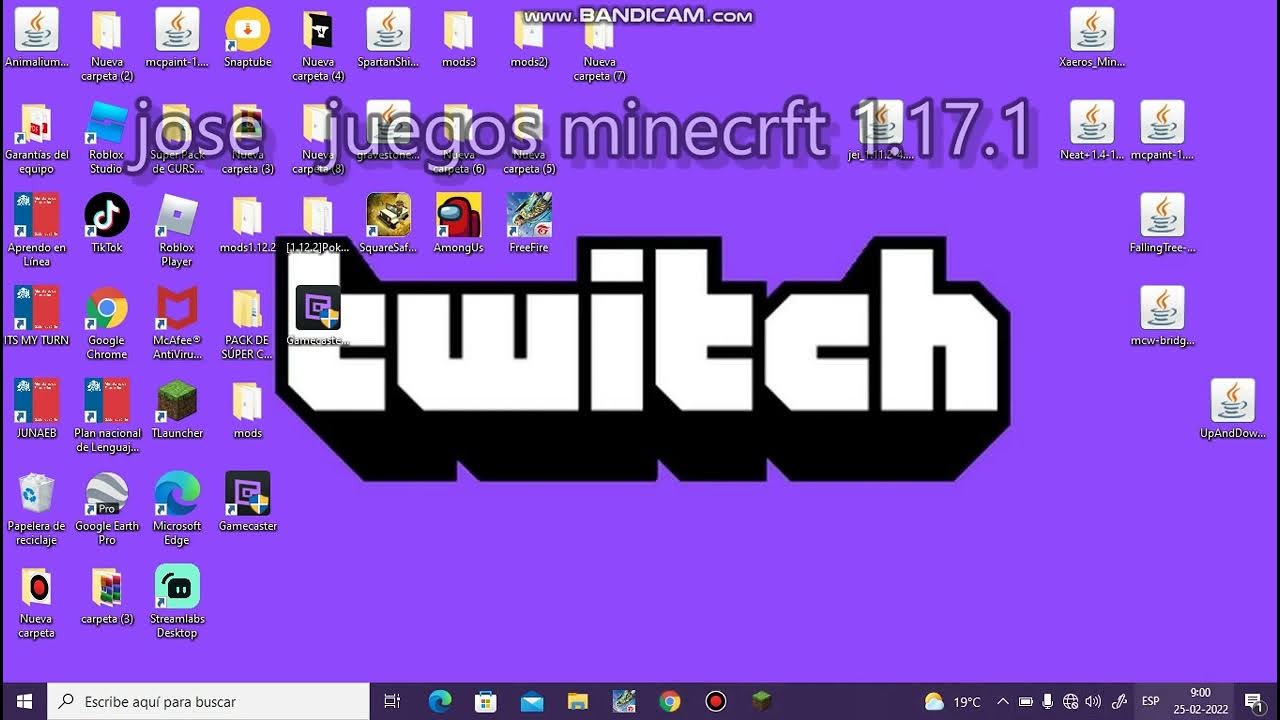Open McAfee AntiVirus shortcut
Screen dimensions: 1280x720
[x=177, y=309]
